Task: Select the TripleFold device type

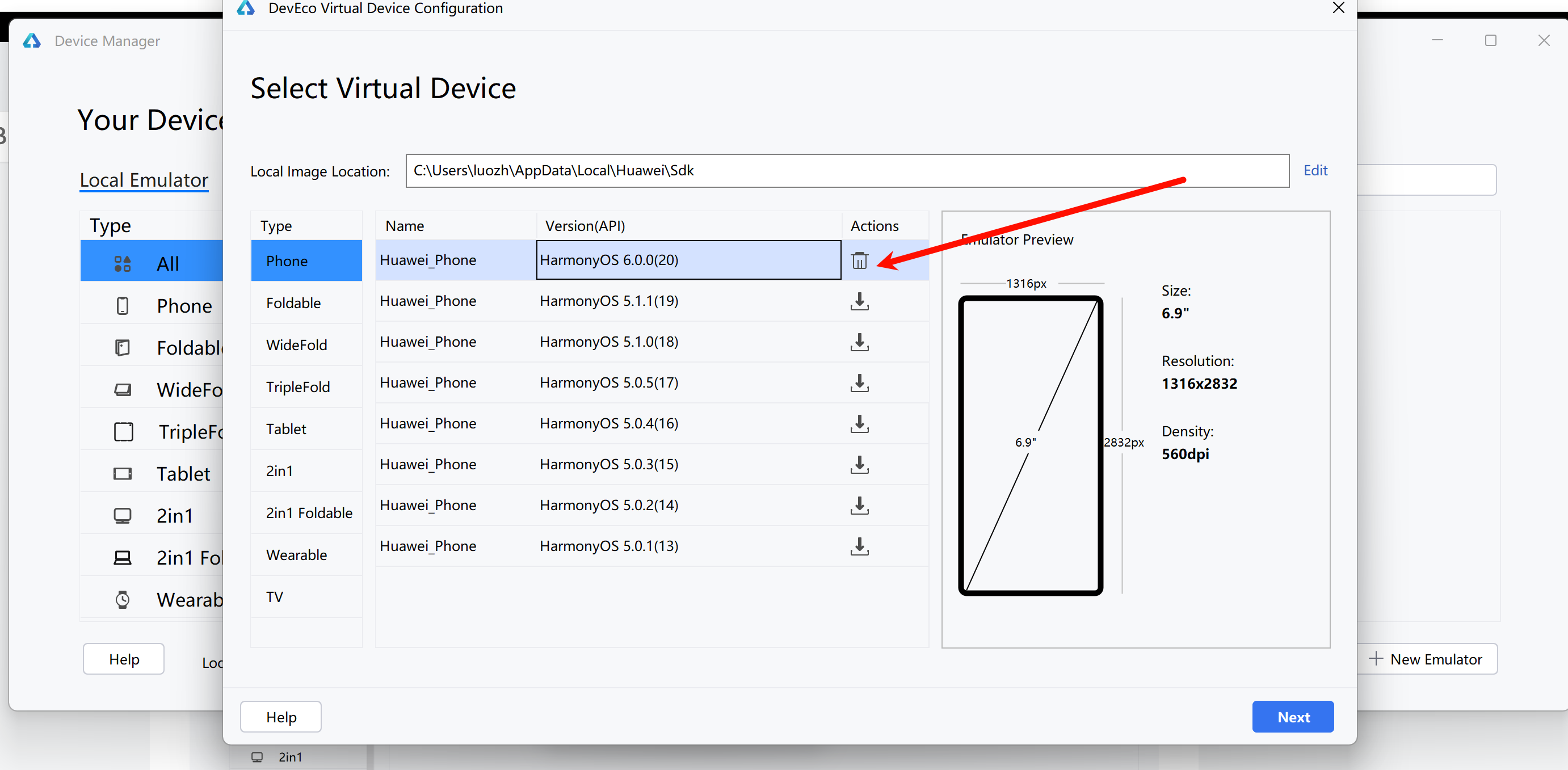Action: (x=297, y=386)
